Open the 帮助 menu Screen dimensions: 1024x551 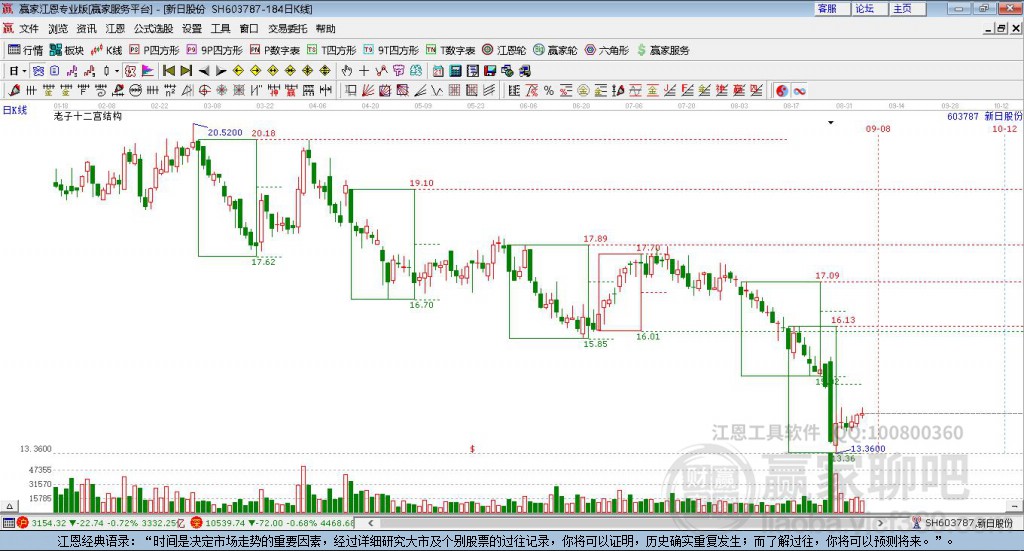click(325, 29)
